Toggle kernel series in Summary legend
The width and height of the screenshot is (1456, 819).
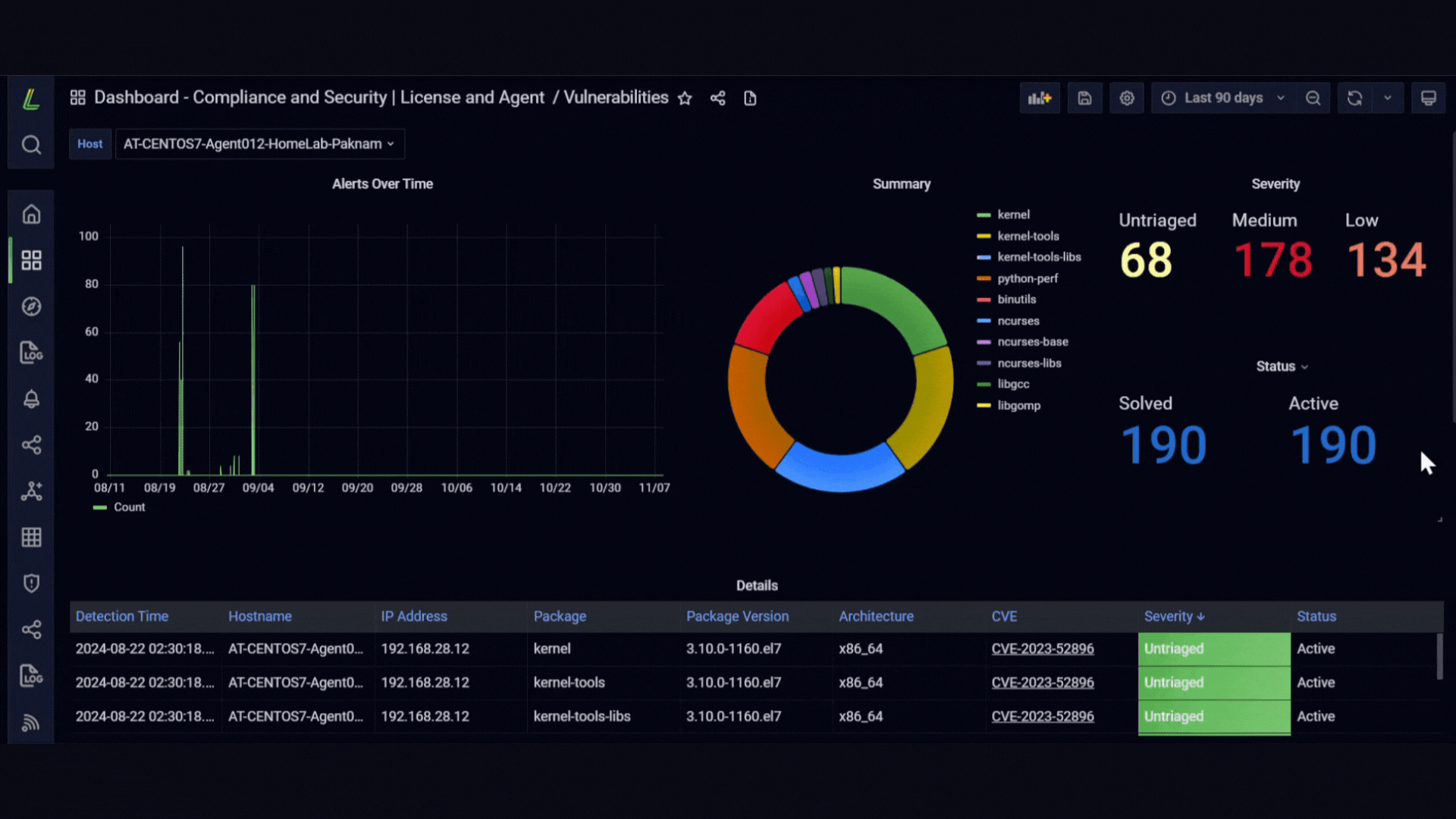1013,215
